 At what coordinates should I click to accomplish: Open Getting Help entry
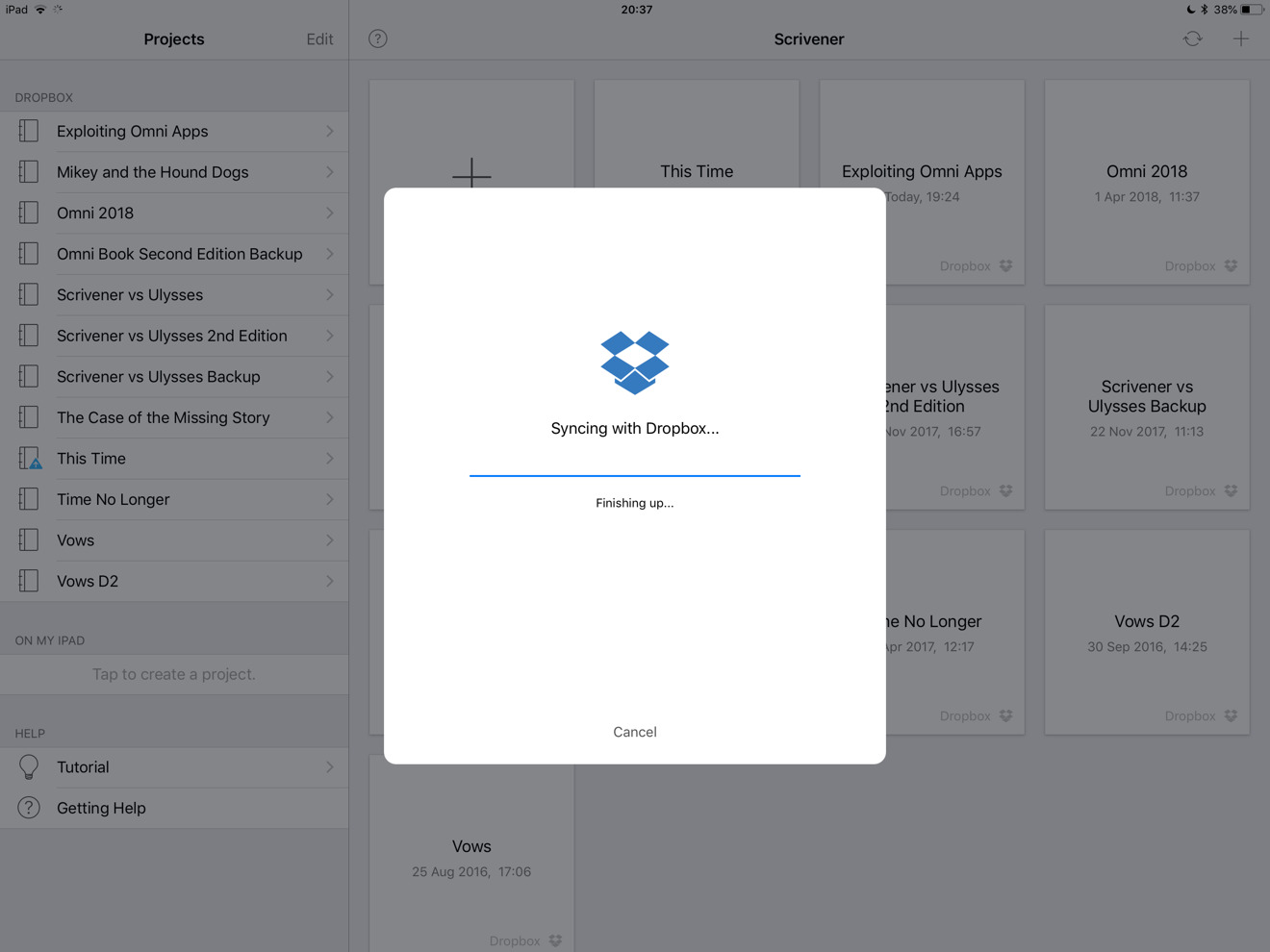174,808
